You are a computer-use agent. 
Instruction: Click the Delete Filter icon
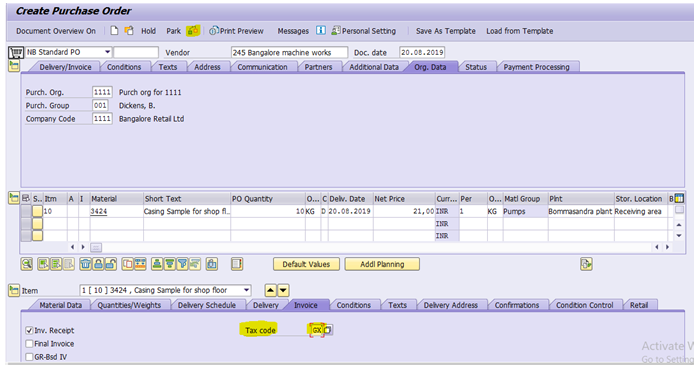coord(195,264)
